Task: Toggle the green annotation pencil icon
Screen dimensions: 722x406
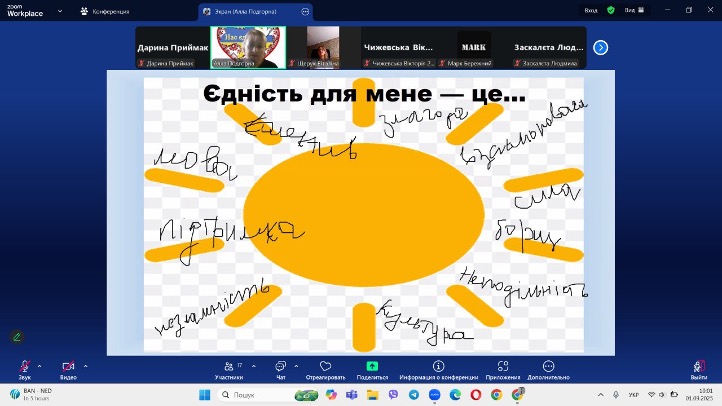Action: 16,337
